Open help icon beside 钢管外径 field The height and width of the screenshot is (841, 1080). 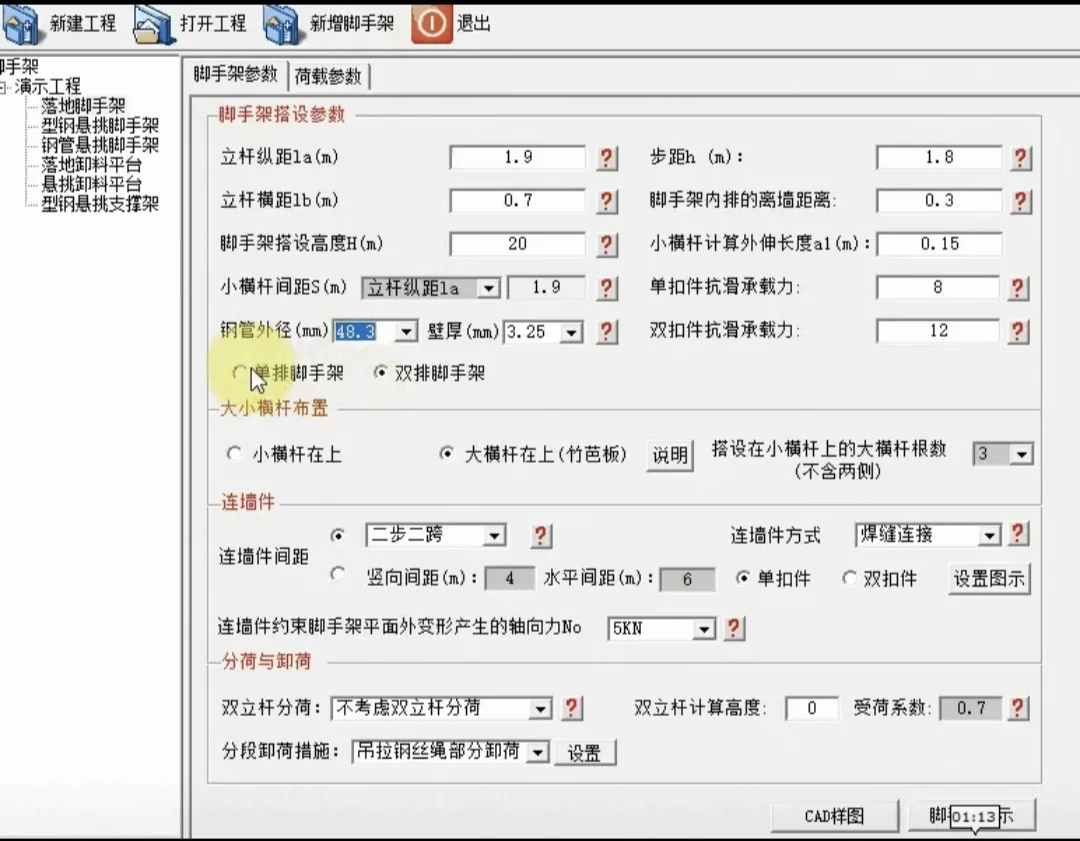(607, 331)
